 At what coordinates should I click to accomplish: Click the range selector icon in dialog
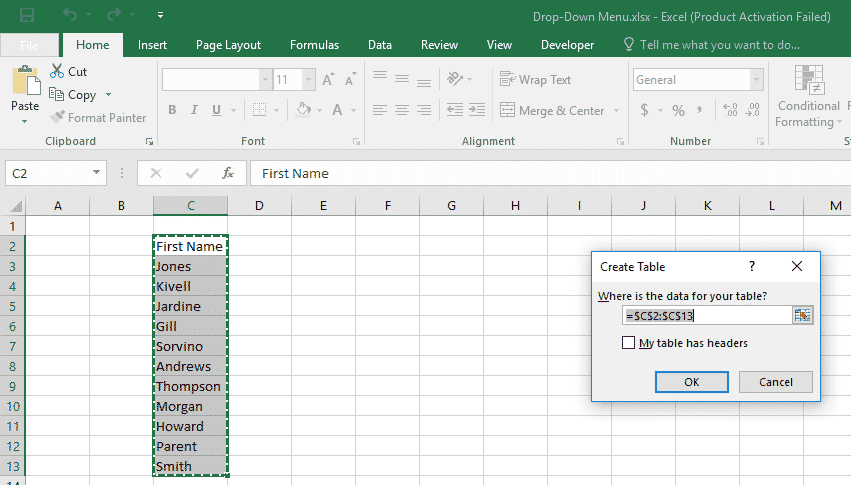click(x=802, y=315)
